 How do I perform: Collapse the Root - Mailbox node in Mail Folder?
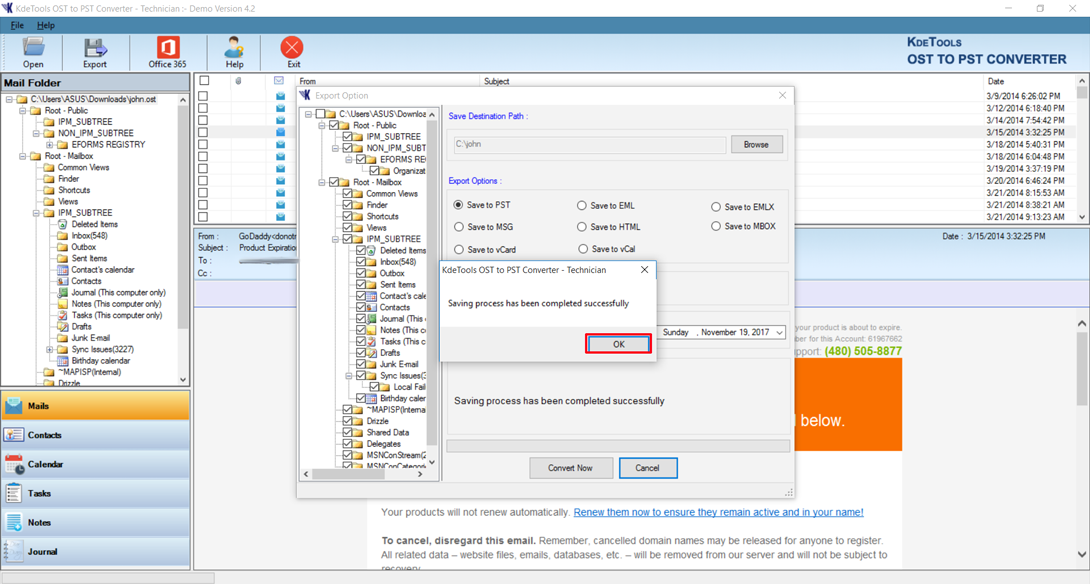click(x=23, y=156)
